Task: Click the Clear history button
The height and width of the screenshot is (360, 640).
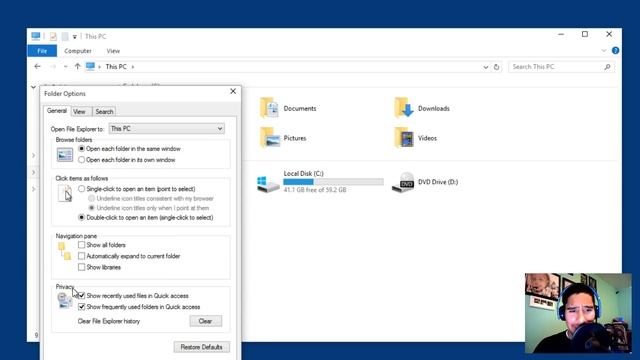Action: 206,321
